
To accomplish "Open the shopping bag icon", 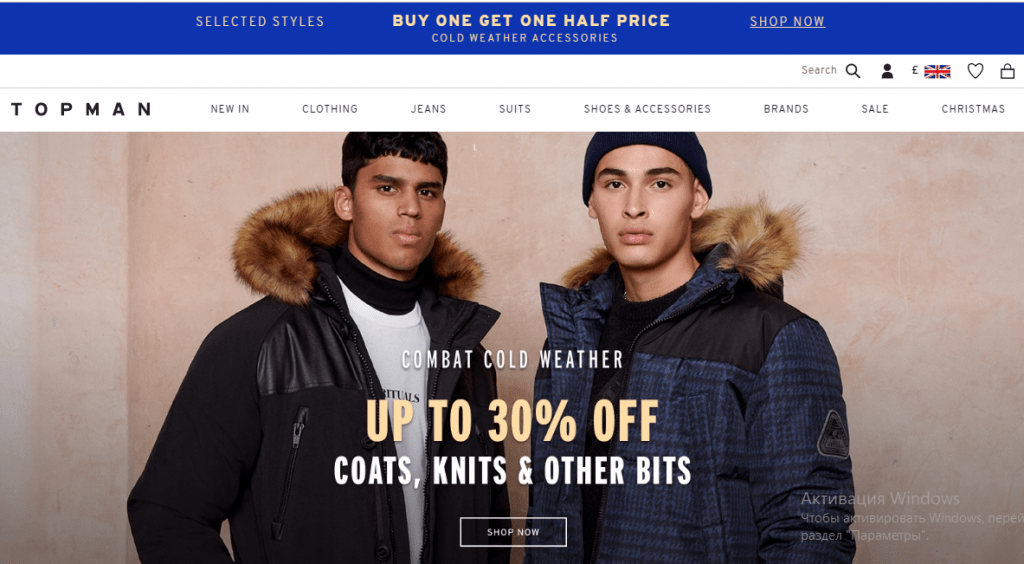I will click(1008, 70).
